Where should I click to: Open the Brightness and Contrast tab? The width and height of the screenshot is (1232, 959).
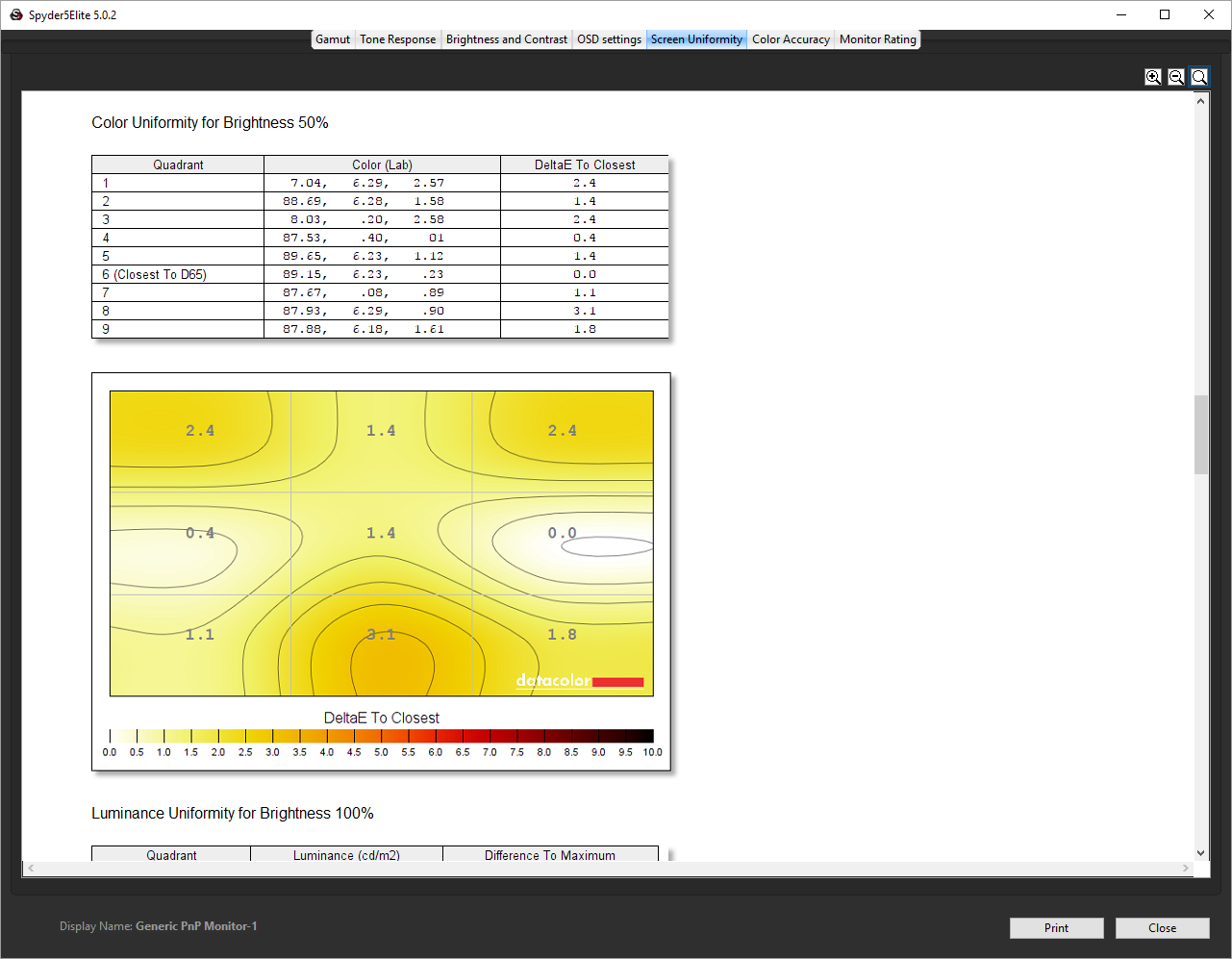tap(507, 39)
